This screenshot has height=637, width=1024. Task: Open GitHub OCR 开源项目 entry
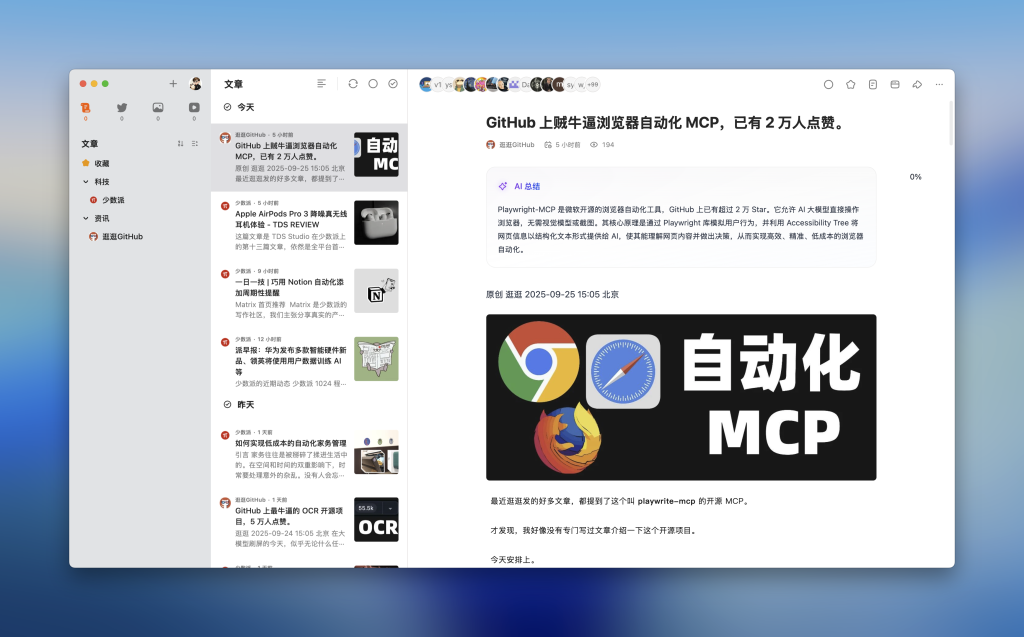[x=309, y=522]
